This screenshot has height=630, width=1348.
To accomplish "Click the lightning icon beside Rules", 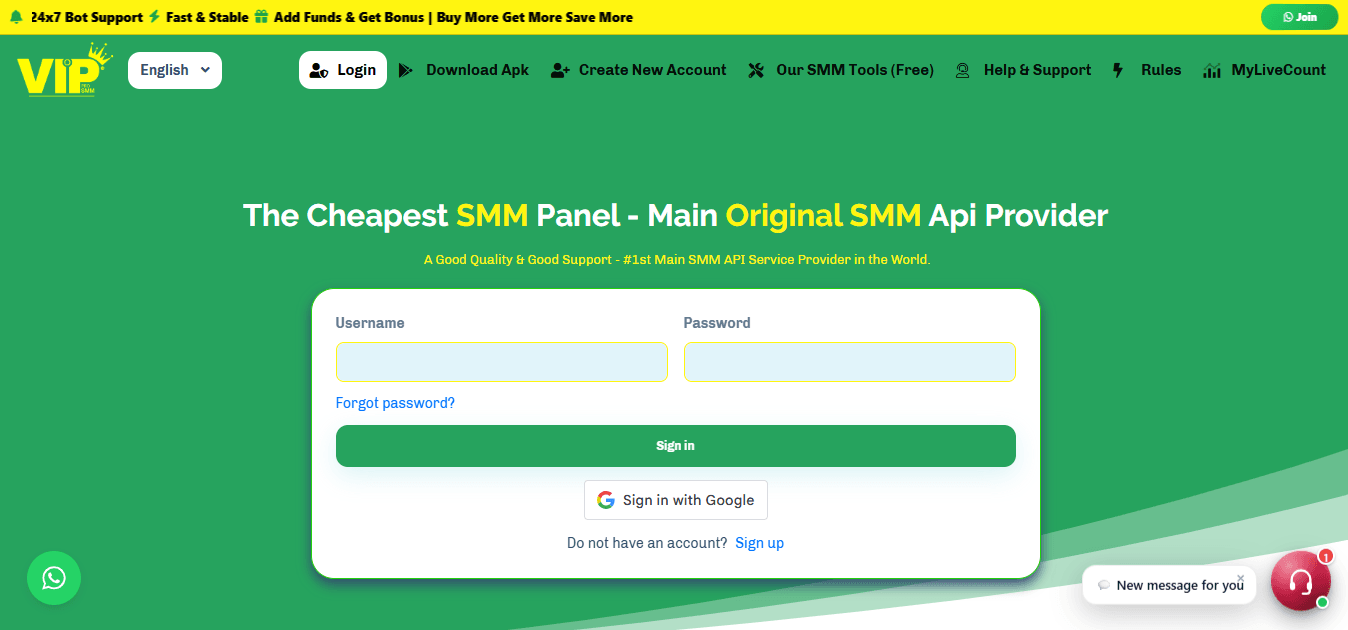I will click(x=1118, y=70).
